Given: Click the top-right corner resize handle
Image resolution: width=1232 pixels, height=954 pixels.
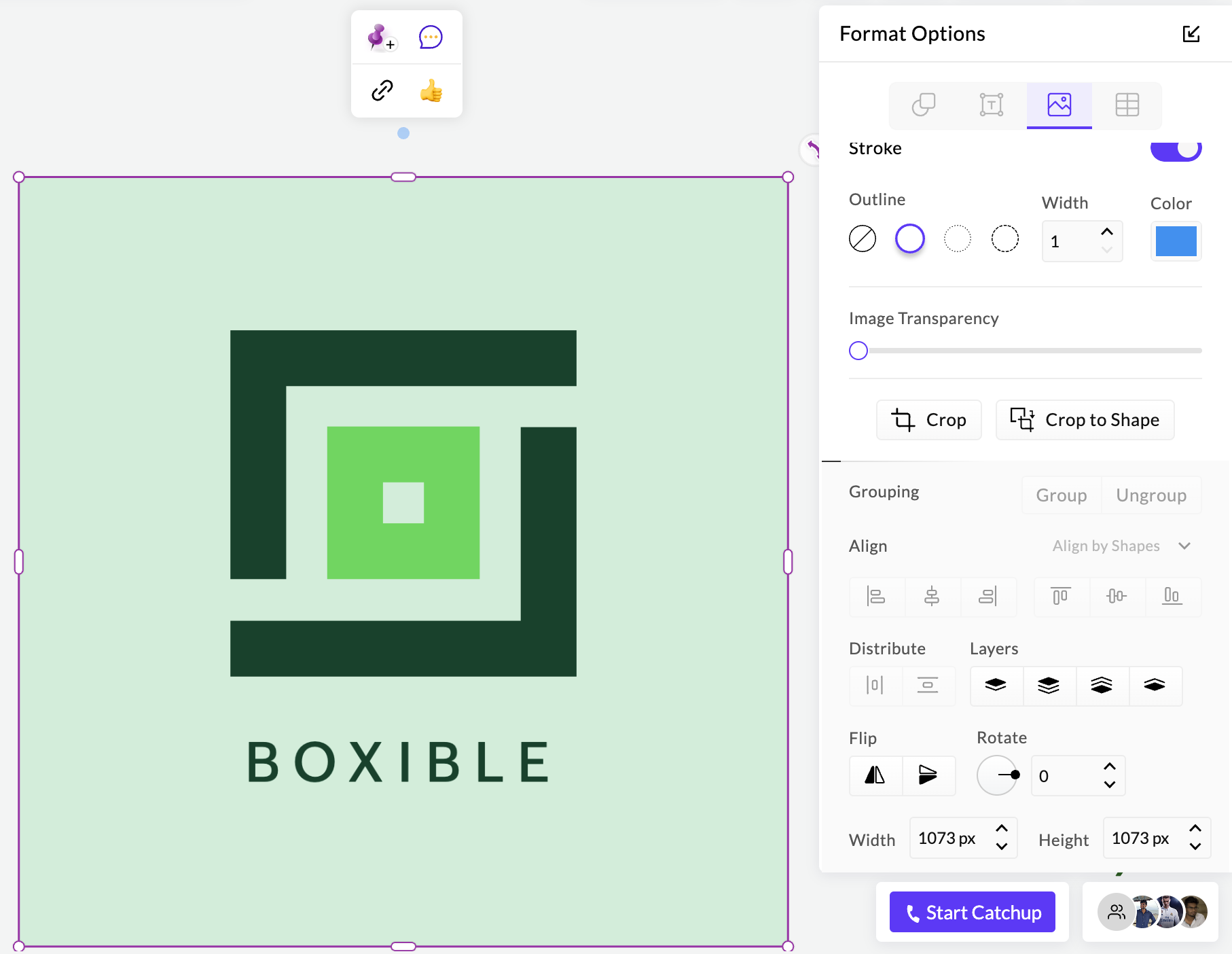Looking at the screenshot, I should click(788, 177).
